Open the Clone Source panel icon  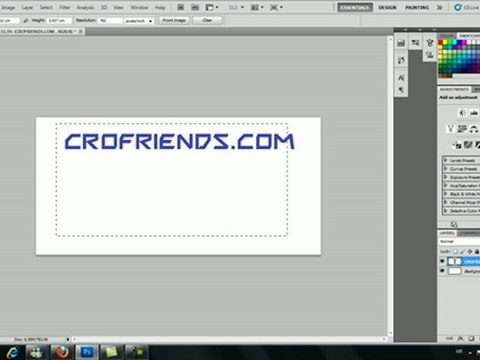click(x=430, y=55)
